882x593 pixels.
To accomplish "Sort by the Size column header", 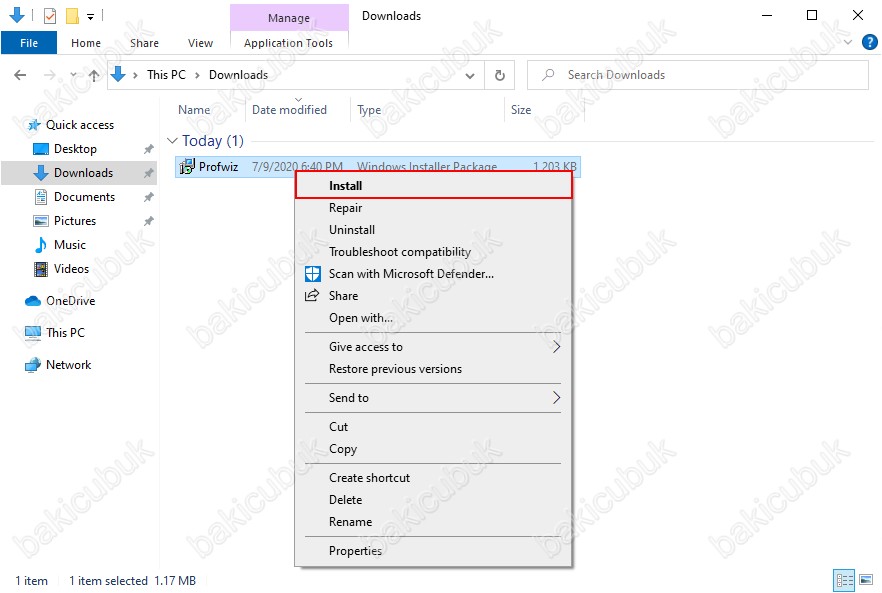I will point(521,110).
